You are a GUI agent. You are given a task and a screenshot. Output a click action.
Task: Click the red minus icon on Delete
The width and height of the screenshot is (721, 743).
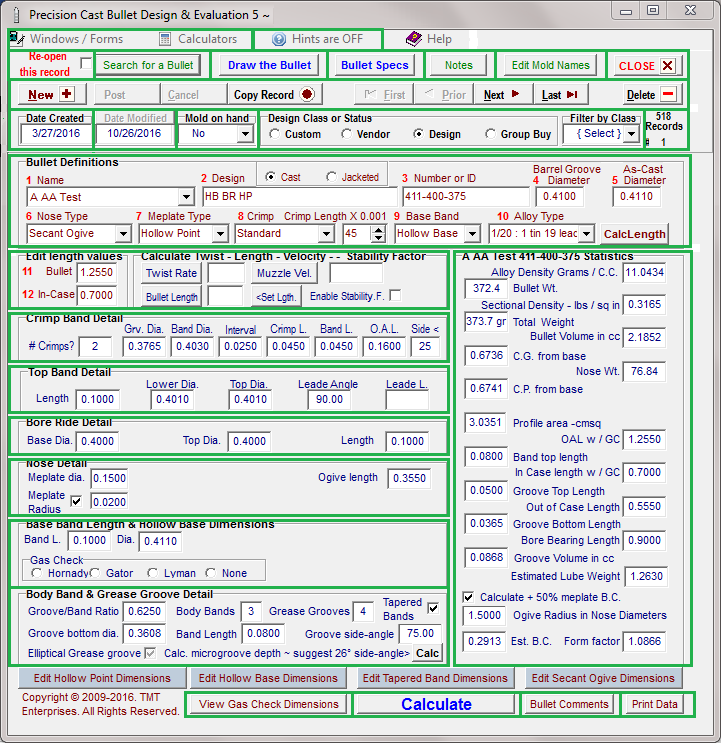pyautogui.click(x=668, y=94)
